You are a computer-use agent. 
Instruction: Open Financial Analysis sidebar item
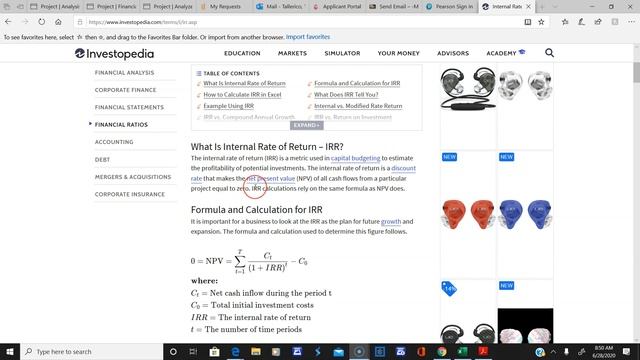[x=124, y=73]
